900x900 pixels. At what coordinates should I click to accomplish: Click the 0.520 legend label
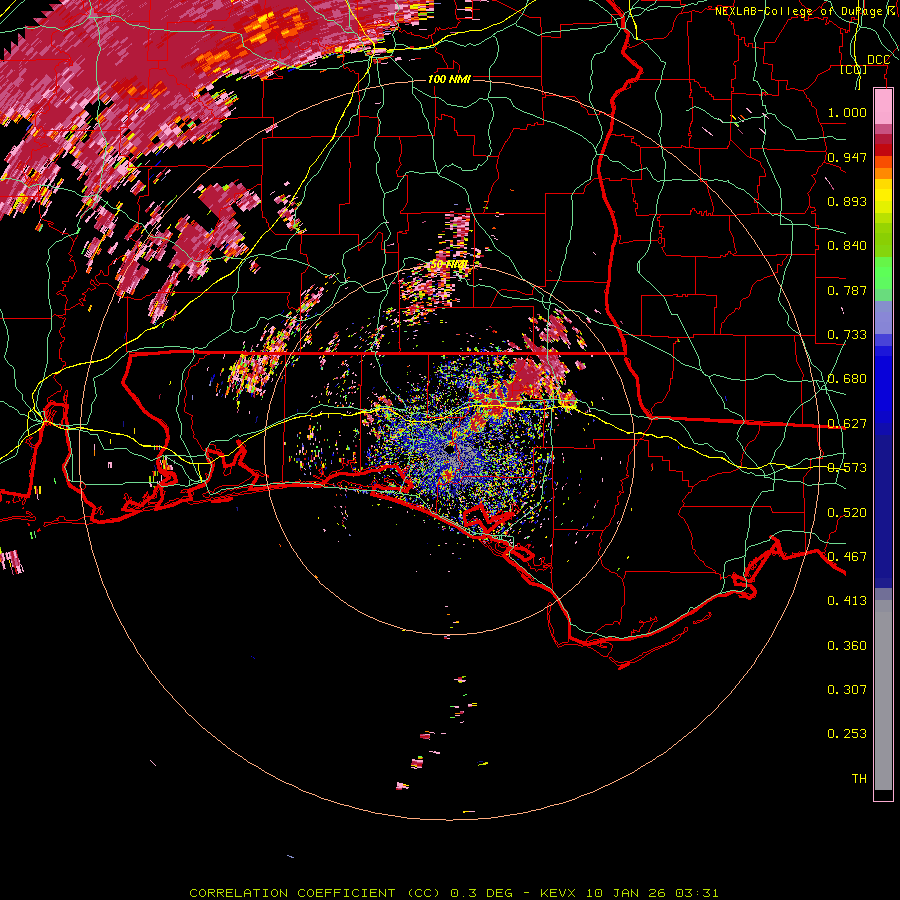pos(847,513)
